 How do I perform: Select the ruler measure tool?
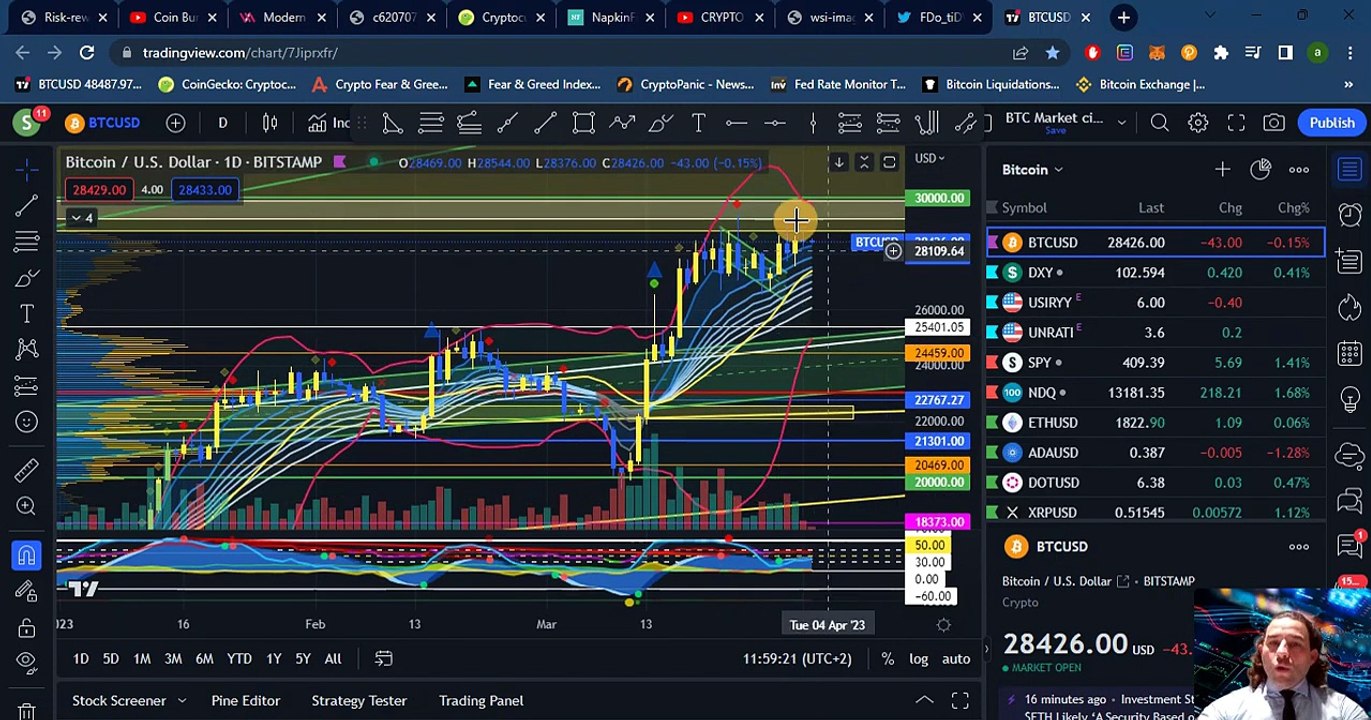(x=27, y=470)
